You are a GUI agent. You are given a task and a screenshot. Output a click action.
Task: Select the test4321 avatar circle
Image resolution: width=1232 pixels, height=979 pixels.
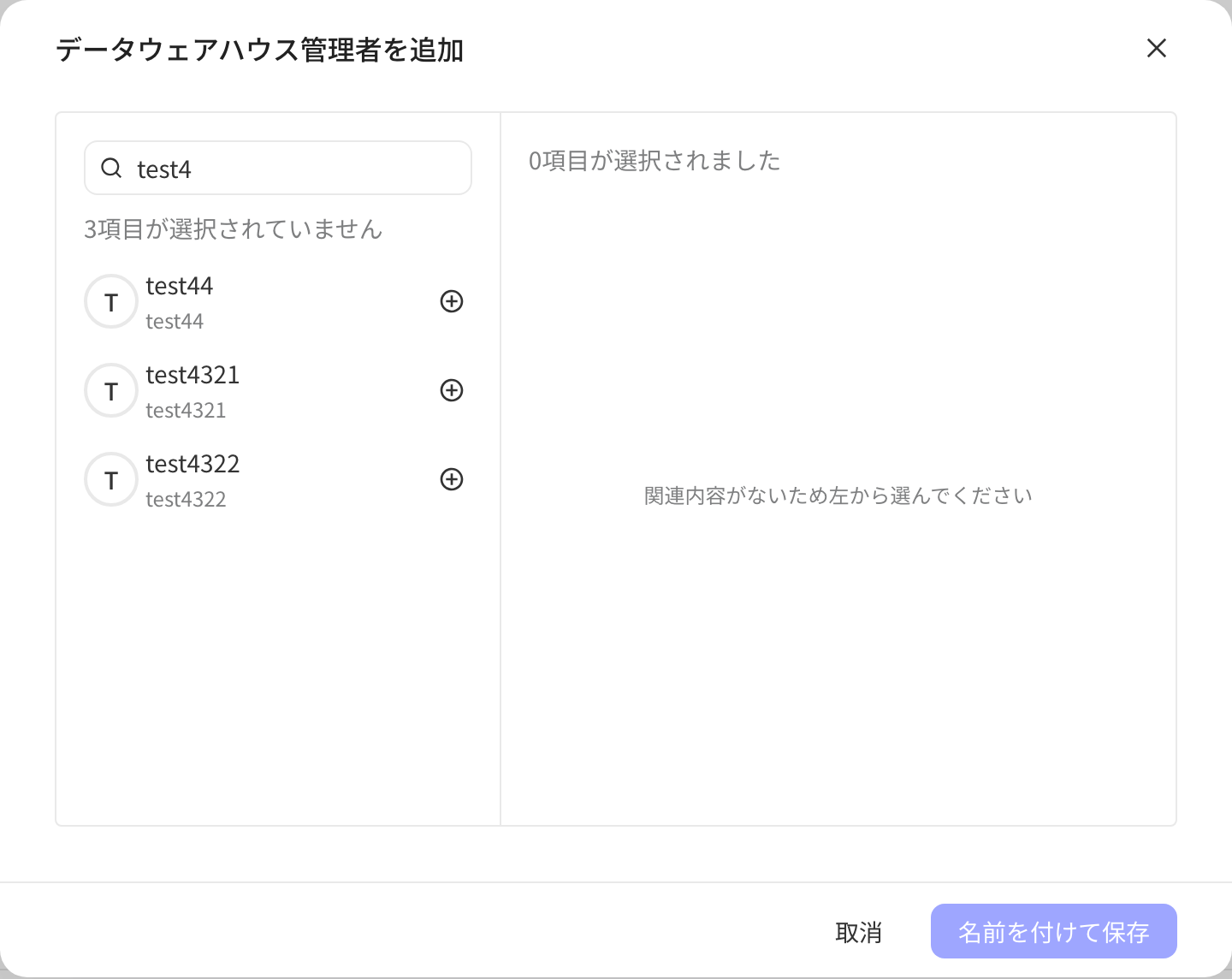[x=111, y=390]
